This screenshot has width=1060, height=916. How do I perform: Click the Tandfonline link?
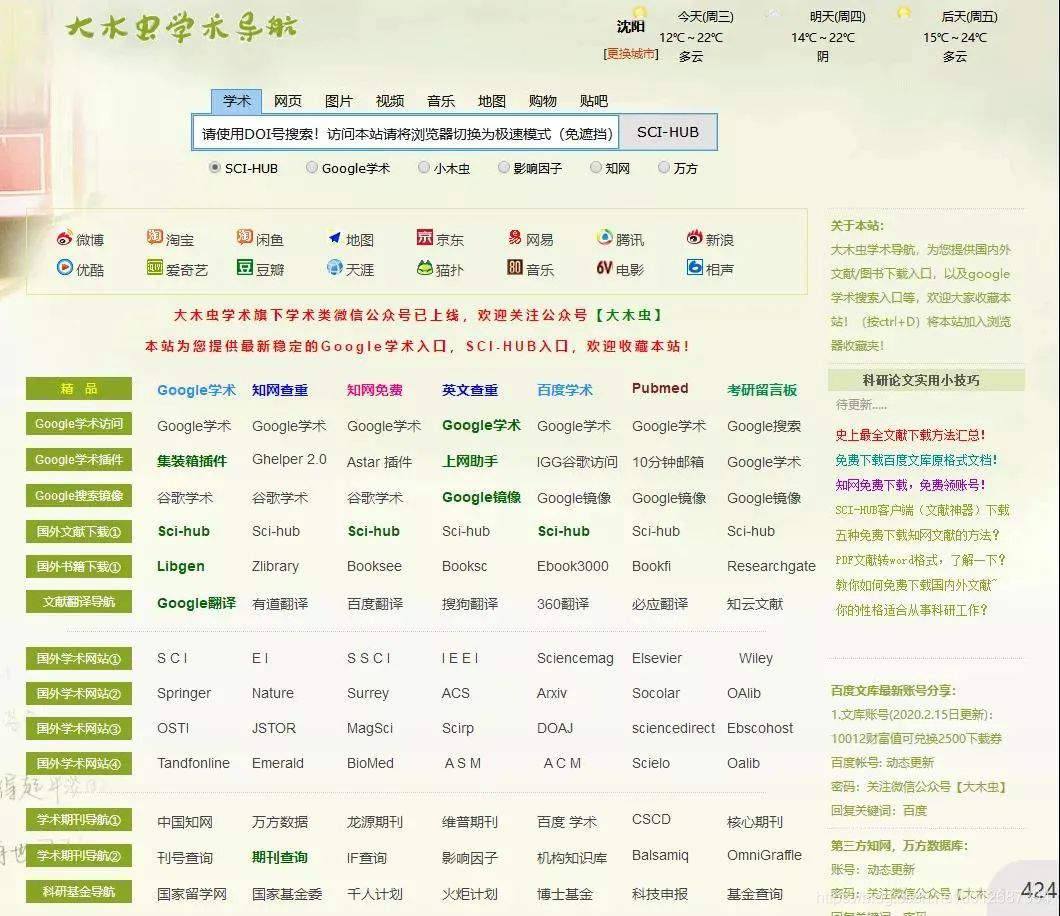193,763
